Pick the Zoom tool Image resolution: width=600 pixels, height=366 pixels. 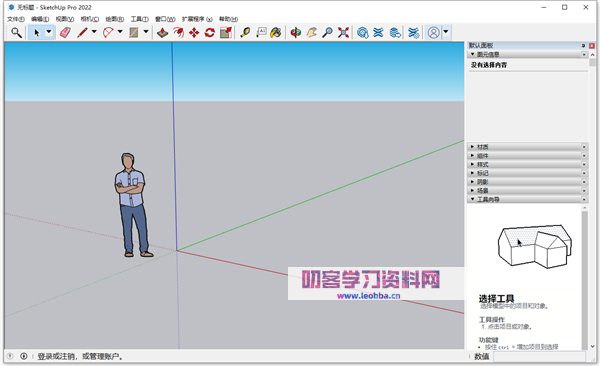pyautogui.click(x=327, y=33)
